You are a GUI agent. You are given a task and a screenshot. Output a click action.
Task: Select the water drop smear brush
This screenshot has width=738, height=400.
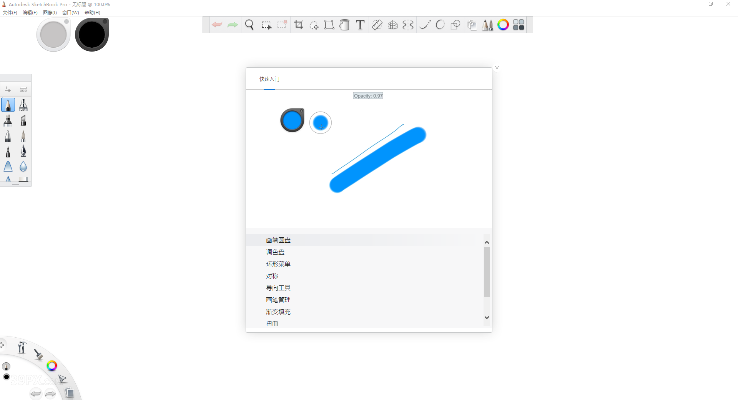click(23, 167)
